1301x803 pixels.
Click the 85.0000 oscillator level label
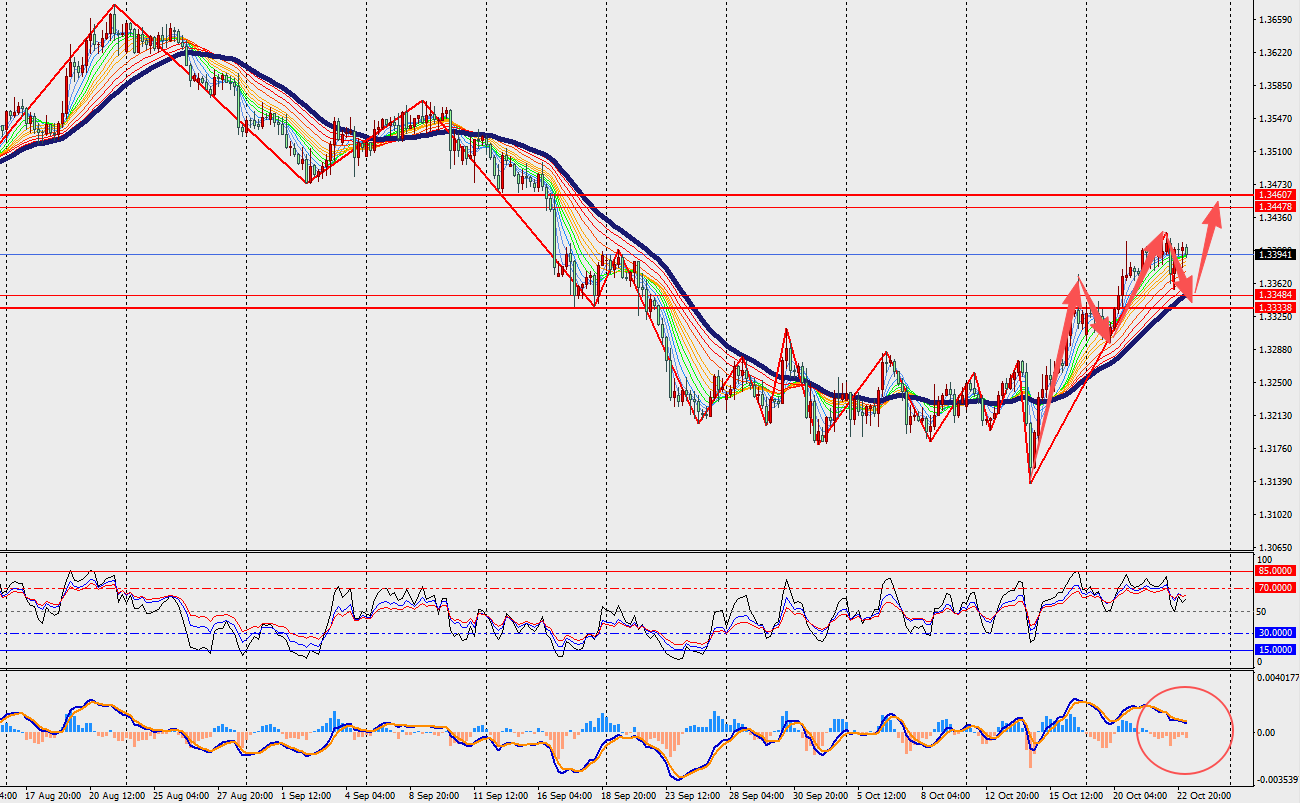coord(1276,571)
